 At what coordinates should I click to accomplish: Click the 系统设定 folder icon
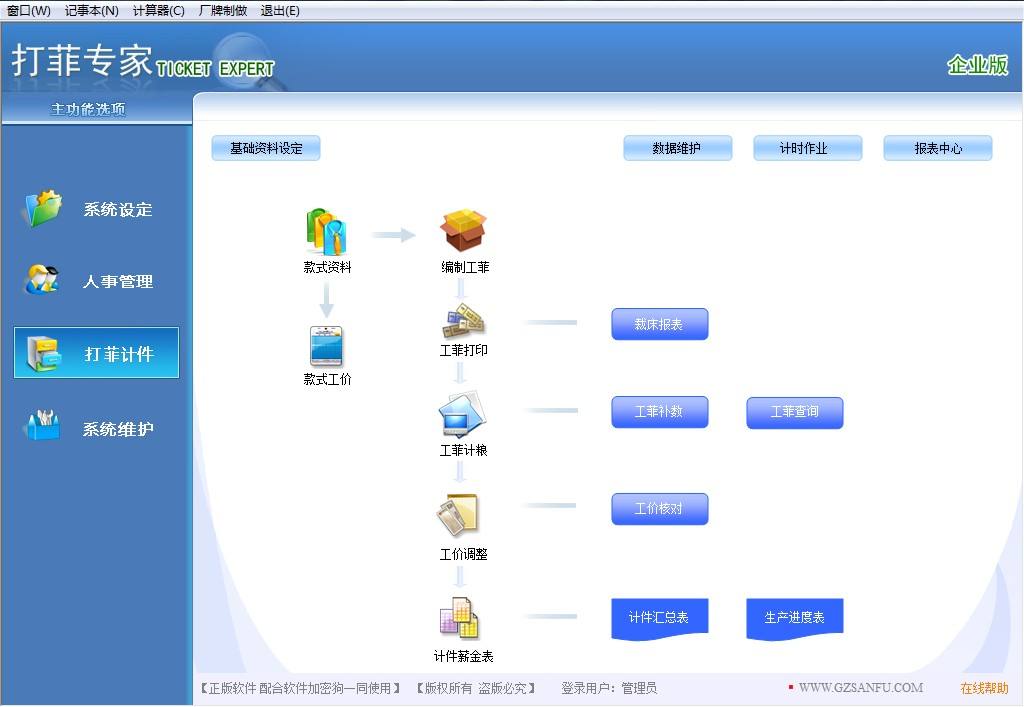tap(43, 208)
